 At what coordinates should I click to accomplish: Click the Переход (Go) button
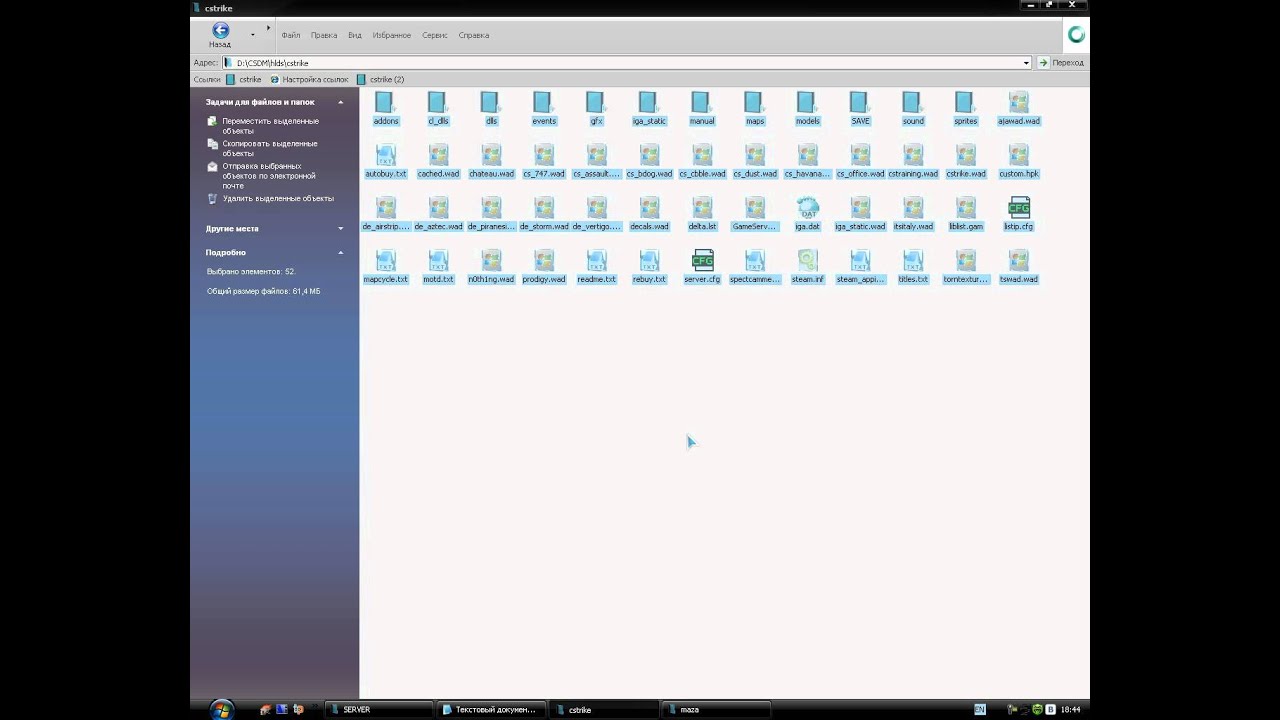[x=1061, y=62]
